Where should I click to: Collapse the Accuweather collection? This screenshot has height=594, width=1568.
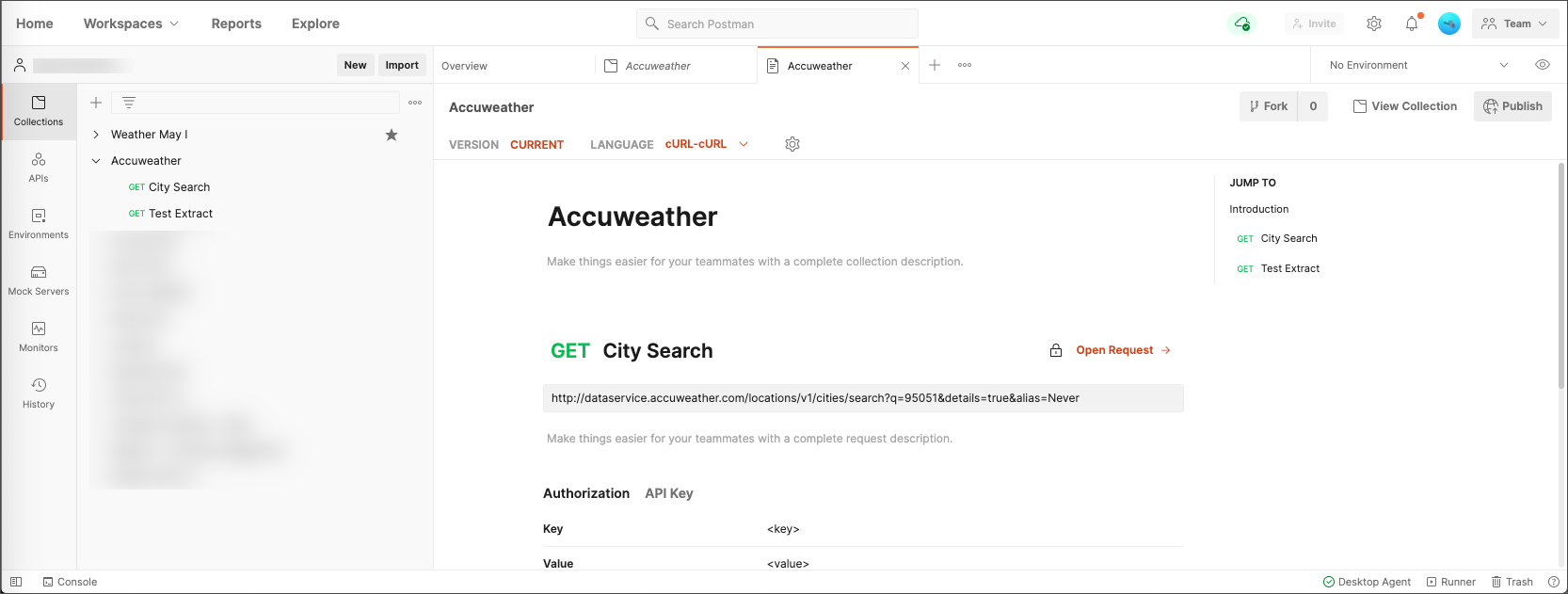96,161
